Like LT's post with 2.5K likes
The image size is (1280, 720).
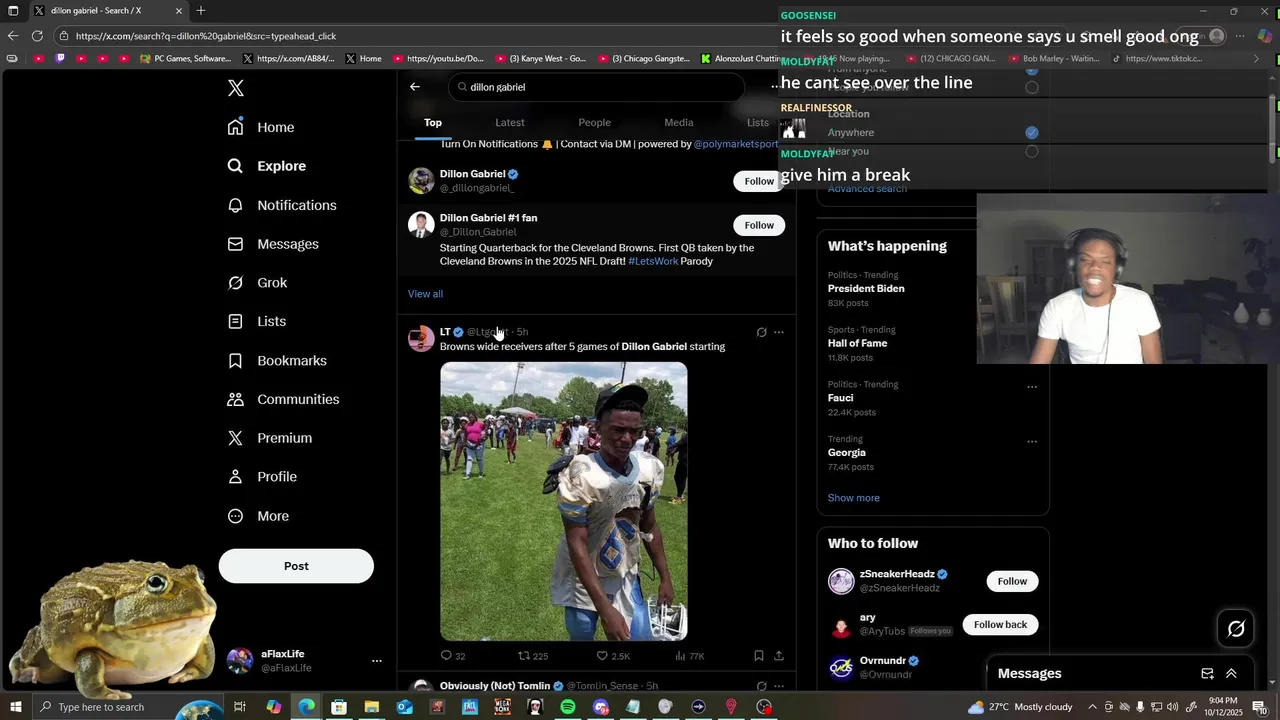click(x=613, y=656)
